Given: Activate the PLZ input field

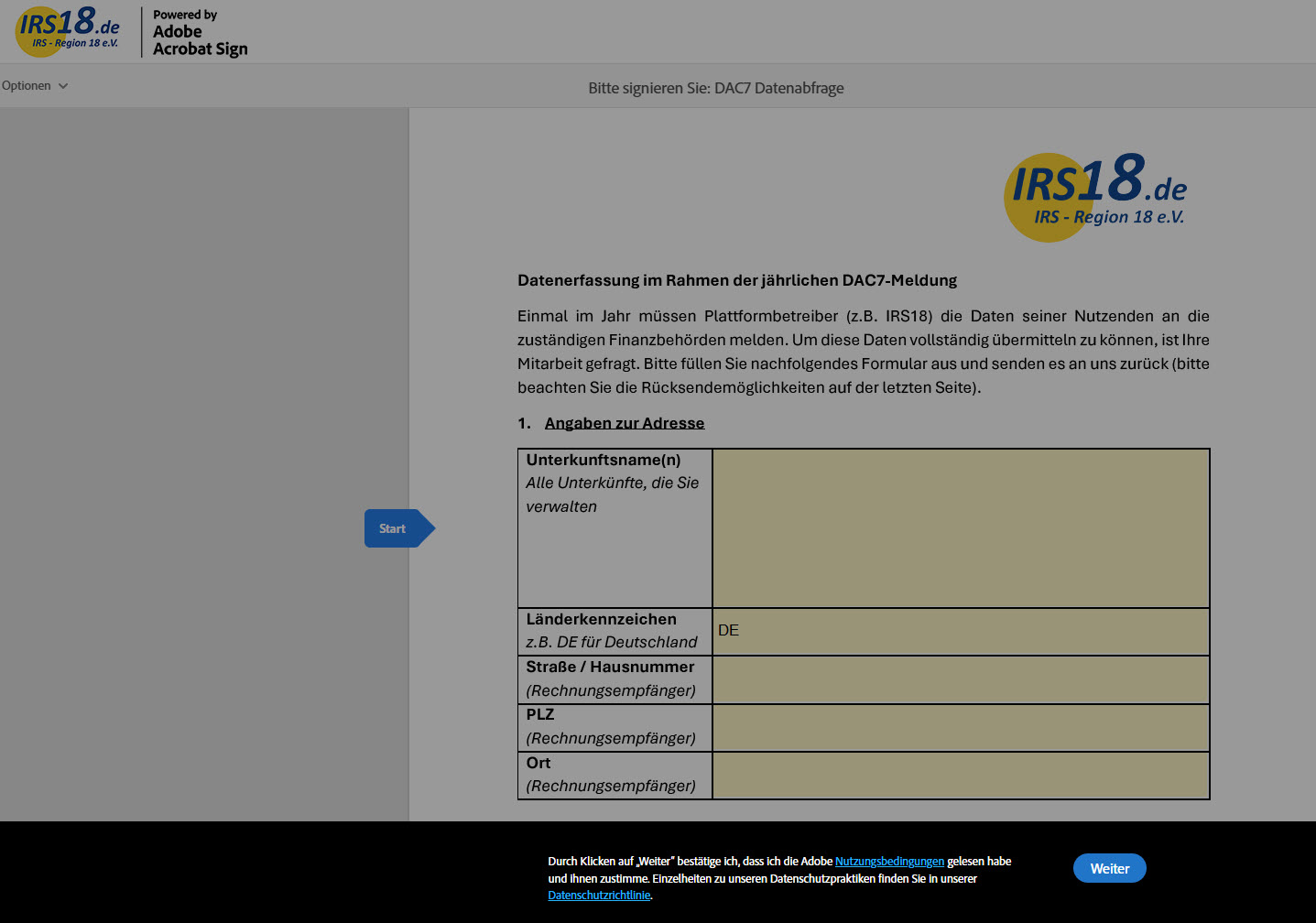Looking at the screenshot, I should click(x=960, y=727).
